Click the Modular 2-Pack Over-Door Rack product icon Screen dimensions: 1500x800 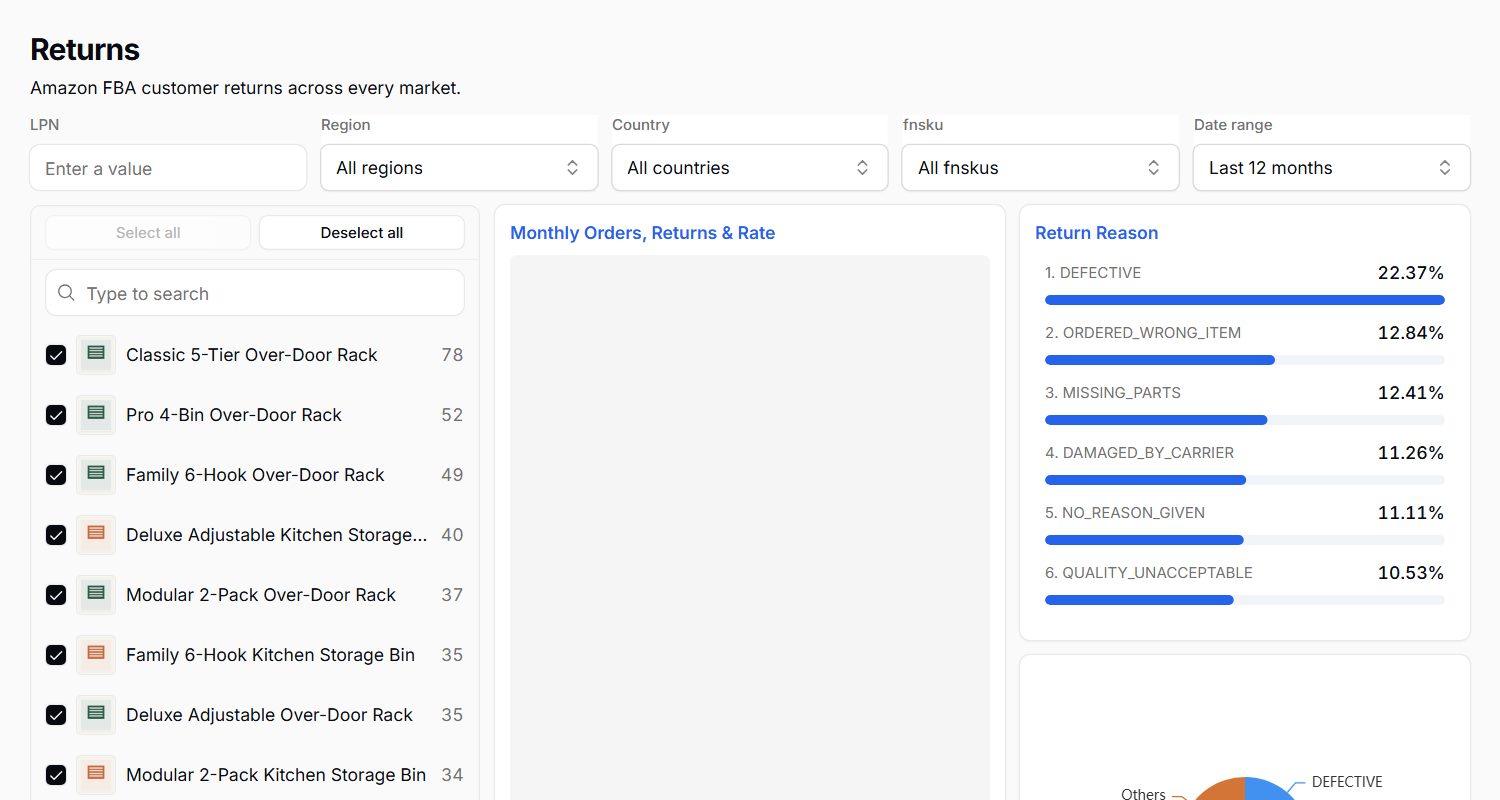tap(96, 595)
